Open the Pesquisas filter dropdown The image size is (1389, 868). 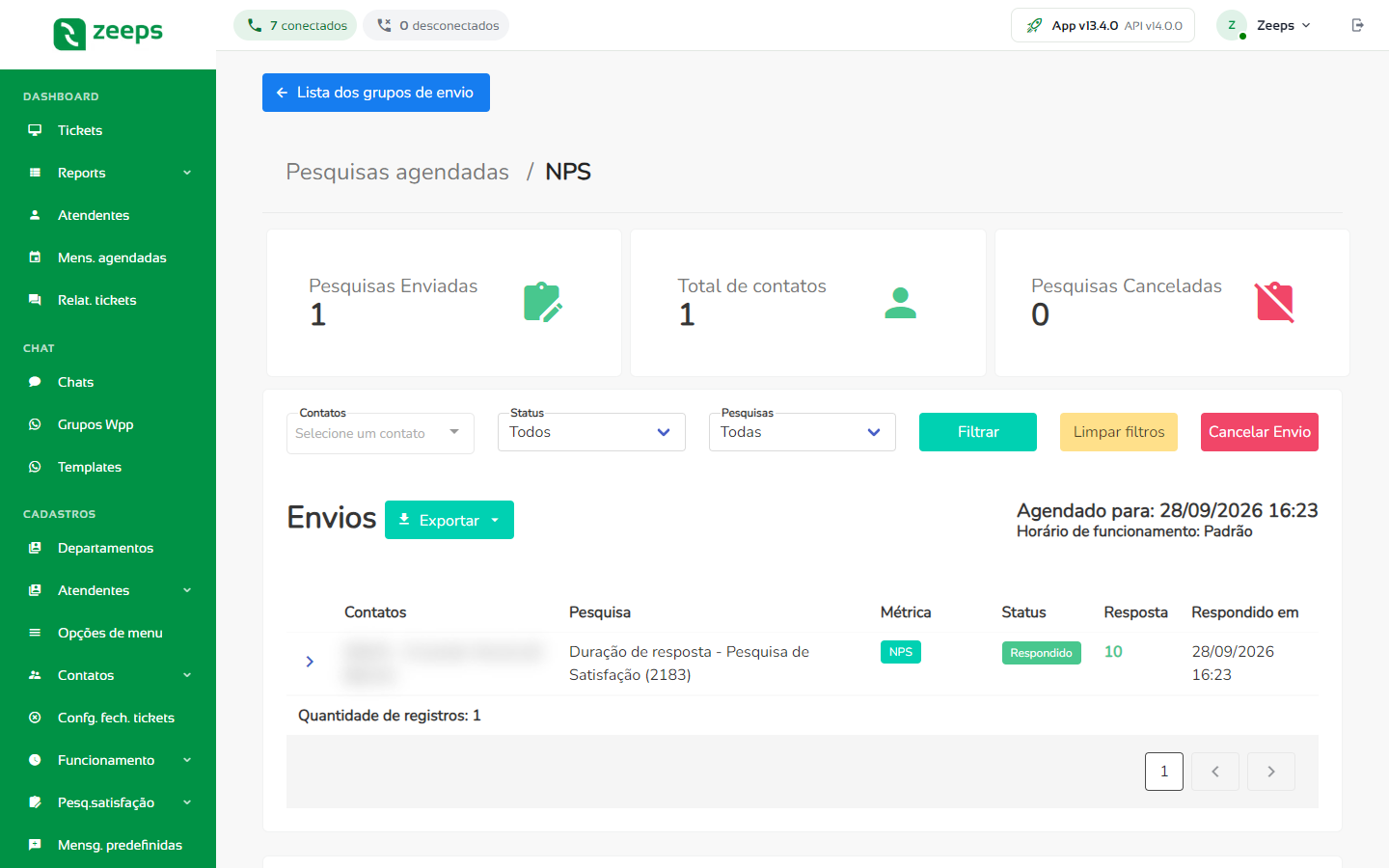point(803,432)
